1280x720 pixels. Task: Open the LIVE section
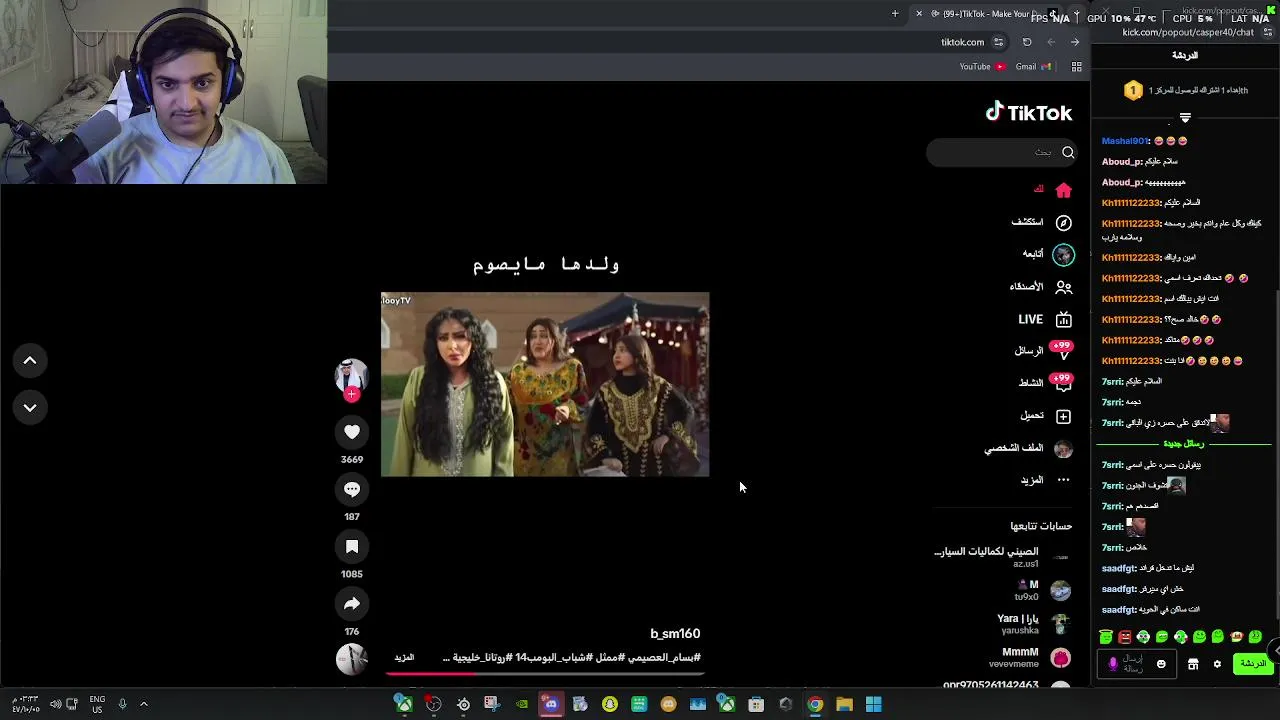coord(1044,319)
